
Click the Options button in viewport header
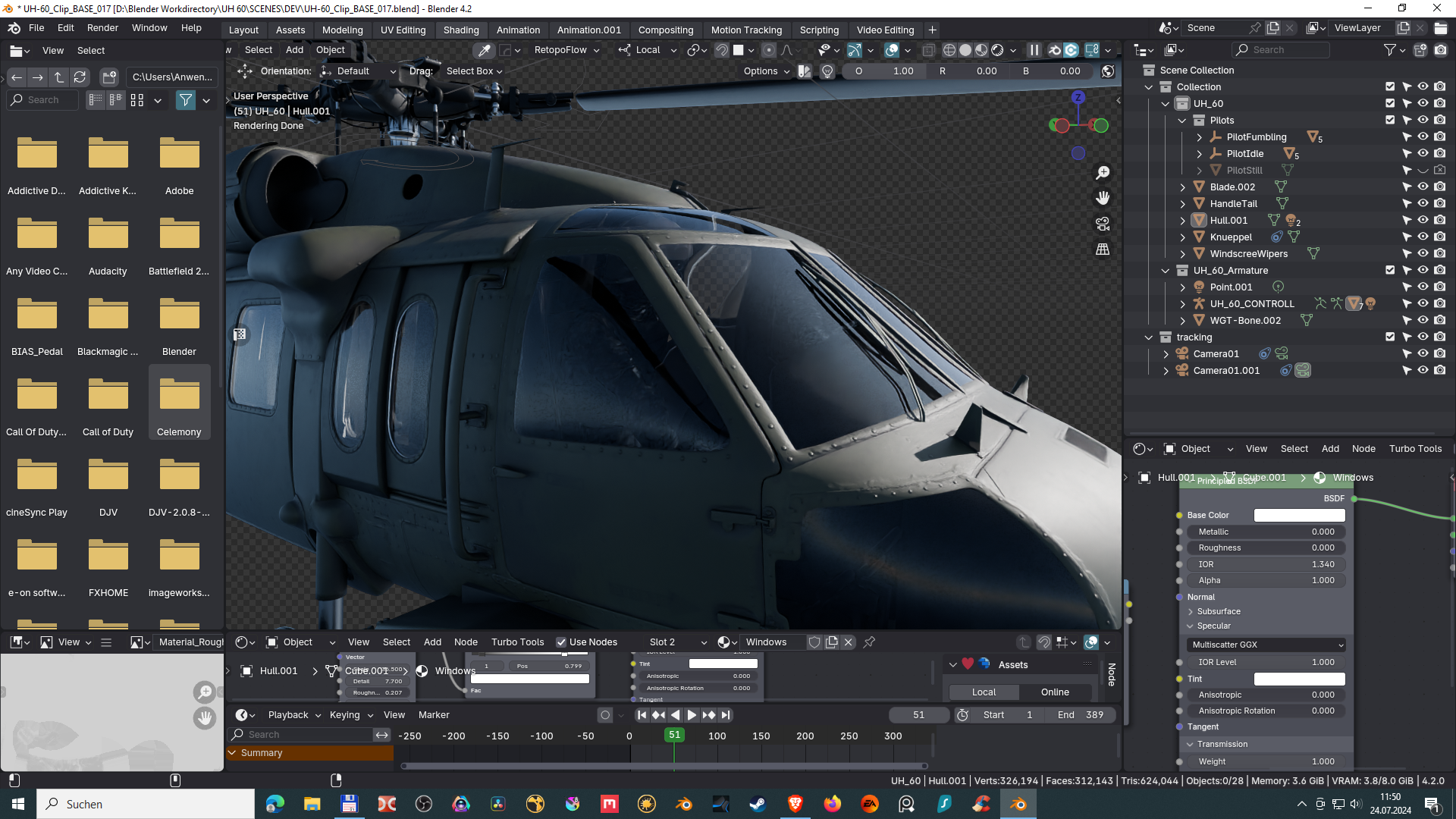tap(767, 71)
